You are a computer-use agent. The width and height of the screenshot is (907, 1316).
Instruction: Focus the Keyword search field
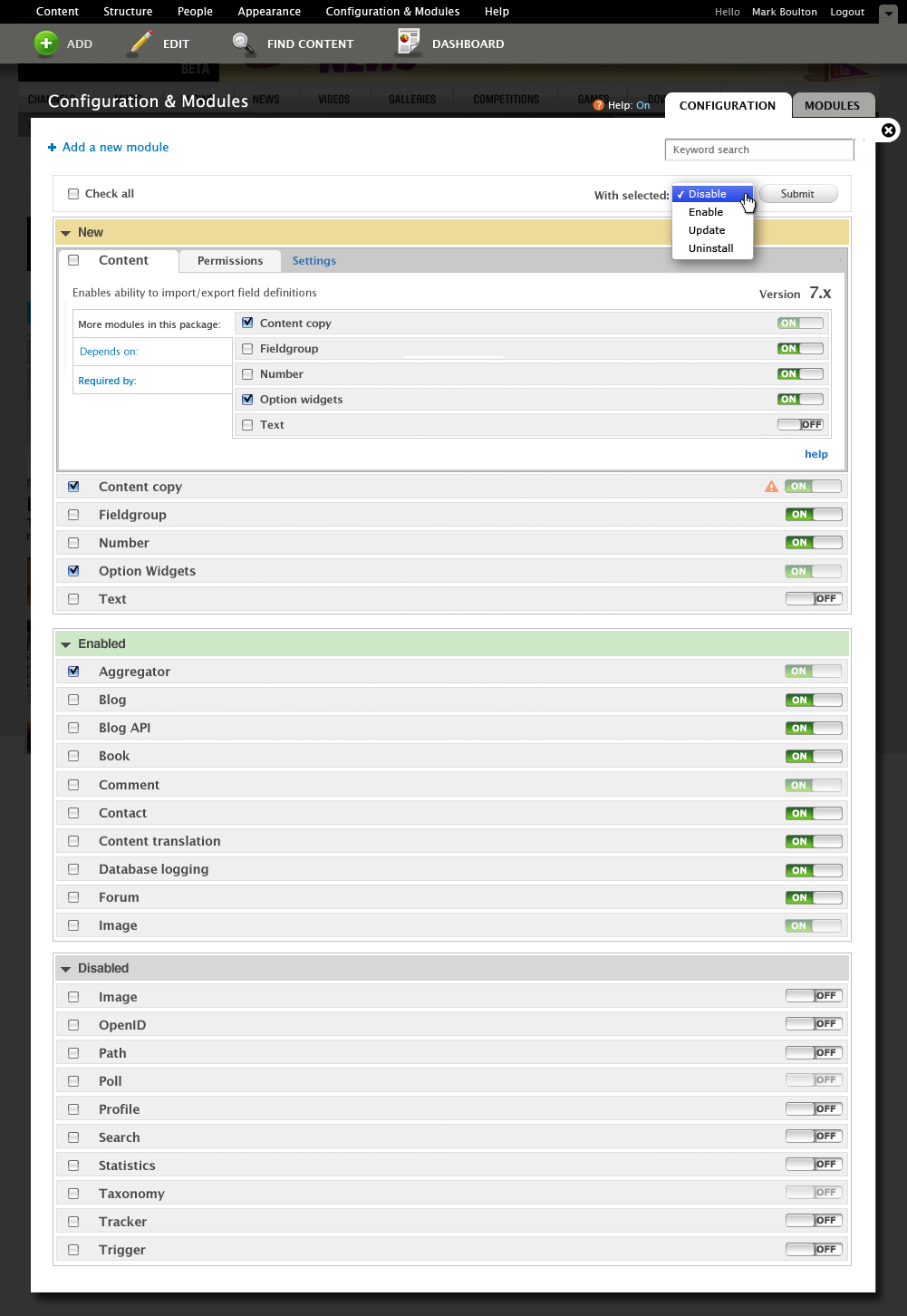(x=759, y=150)
